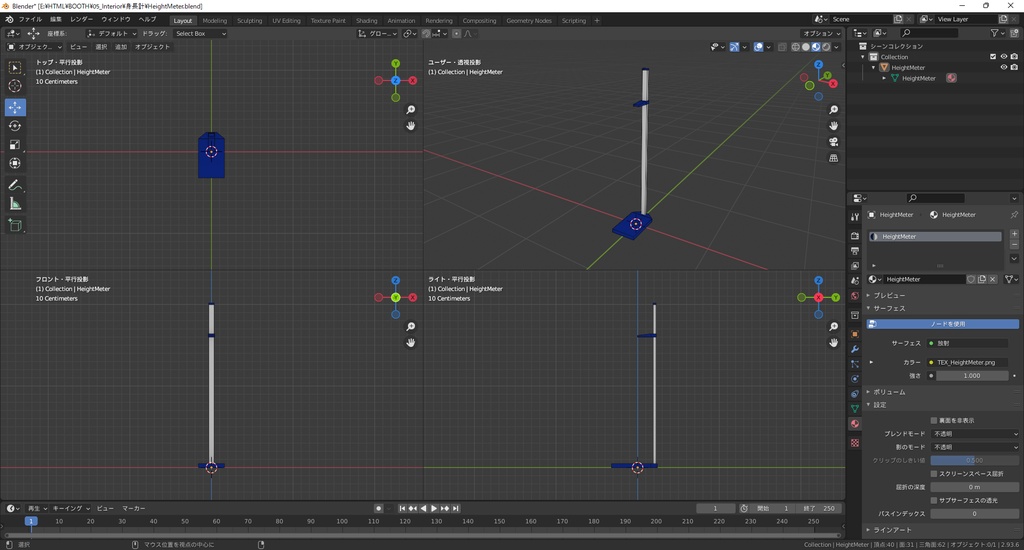Open the Modifier properties wrench tab
This screenshot has height=550, width=1024.
854,349
